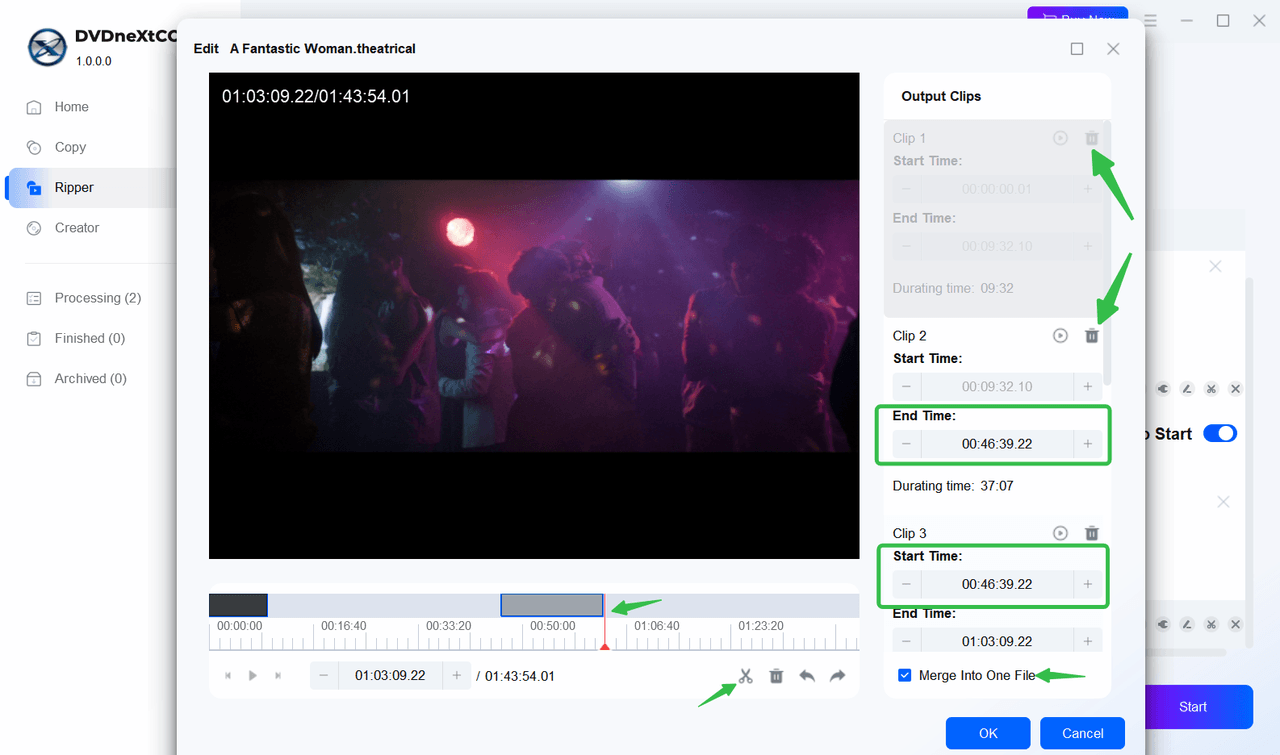This screenshot has height=755, width=1280.
Task: Open the hamburger menu in main window
Action: 1150,20
